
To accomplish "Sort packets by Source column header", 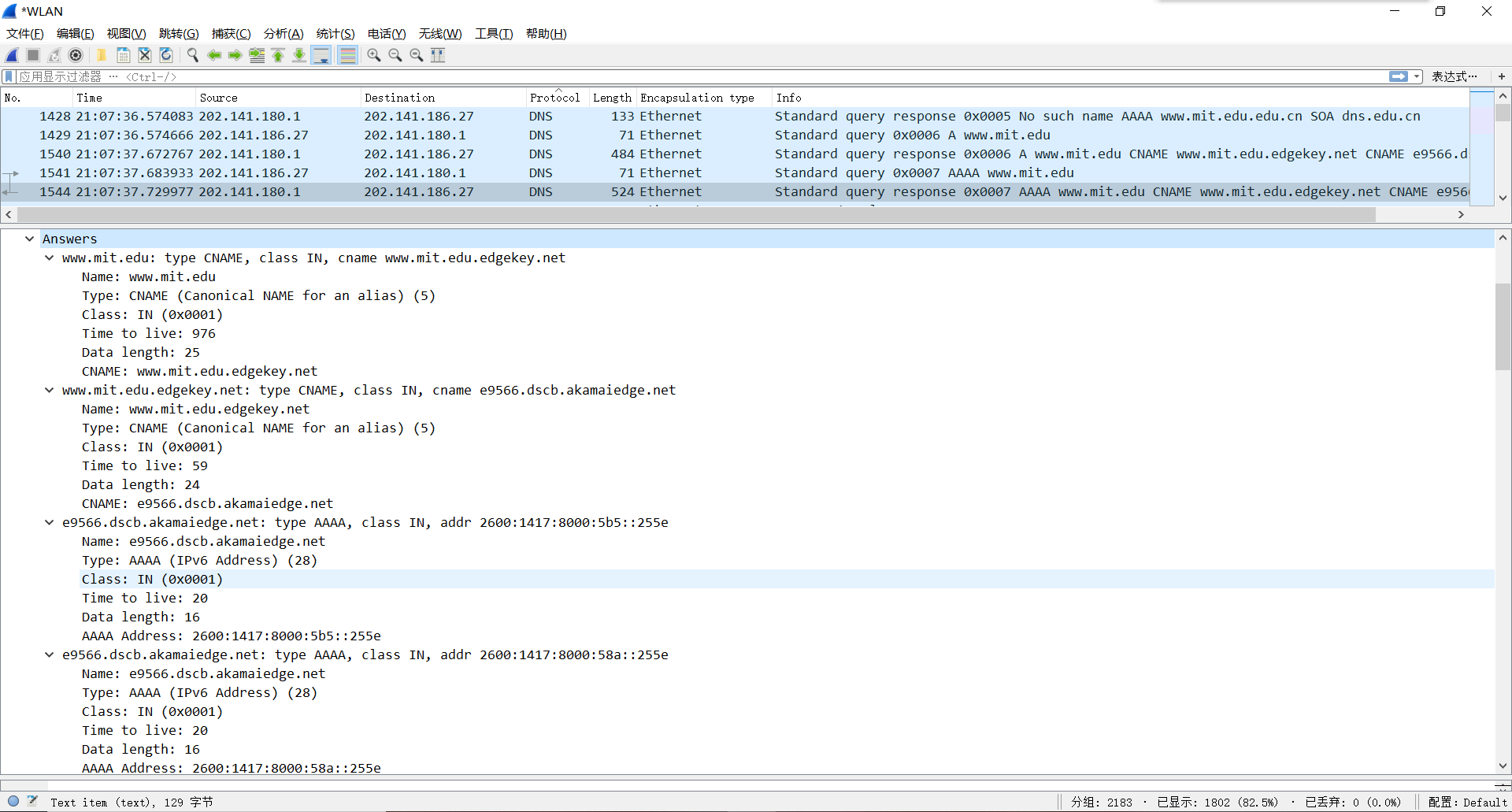I will [x=278, y=98].
